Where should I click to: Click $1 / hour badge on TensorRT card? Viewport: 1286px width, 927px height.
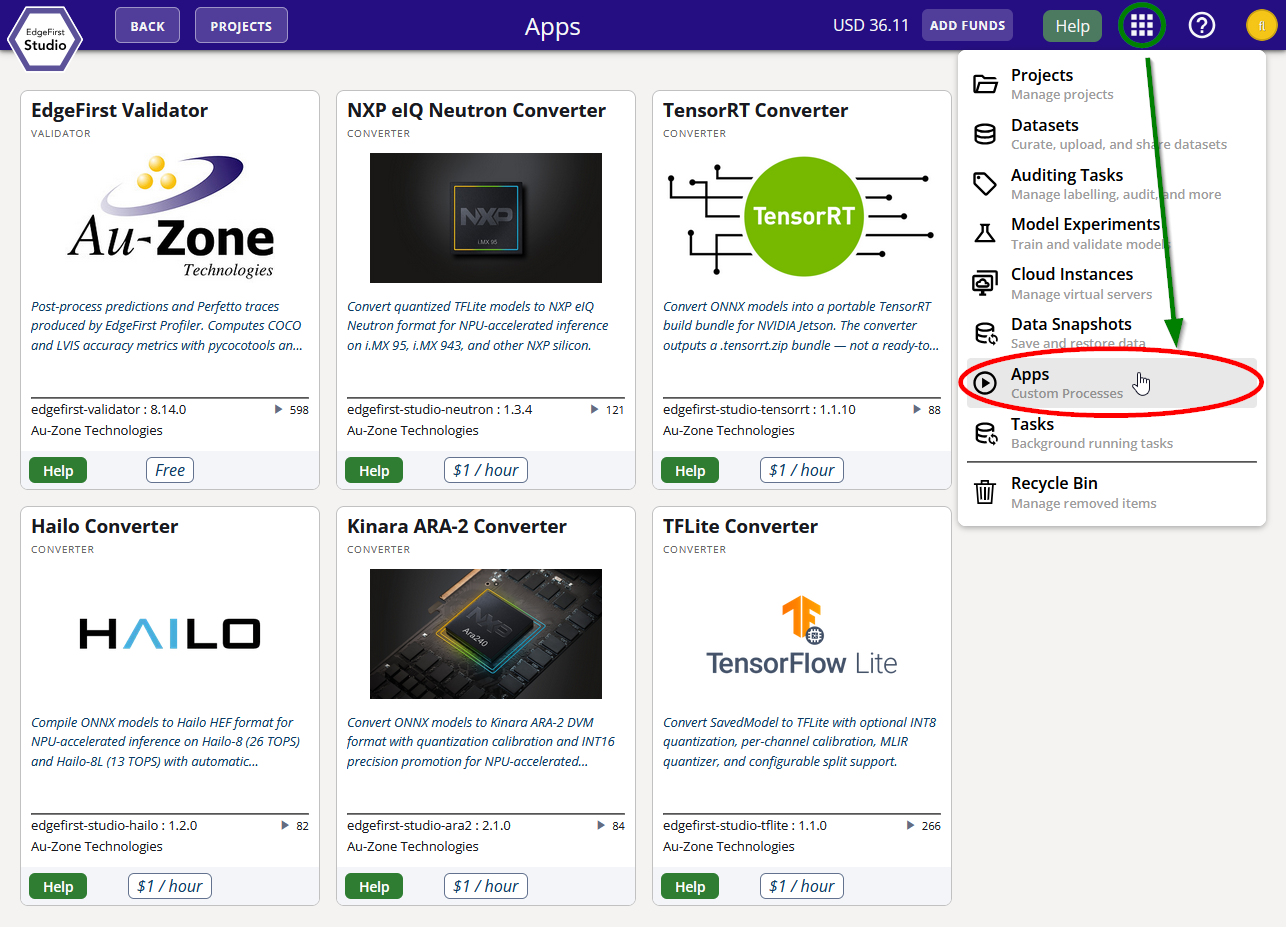(802, 470)
